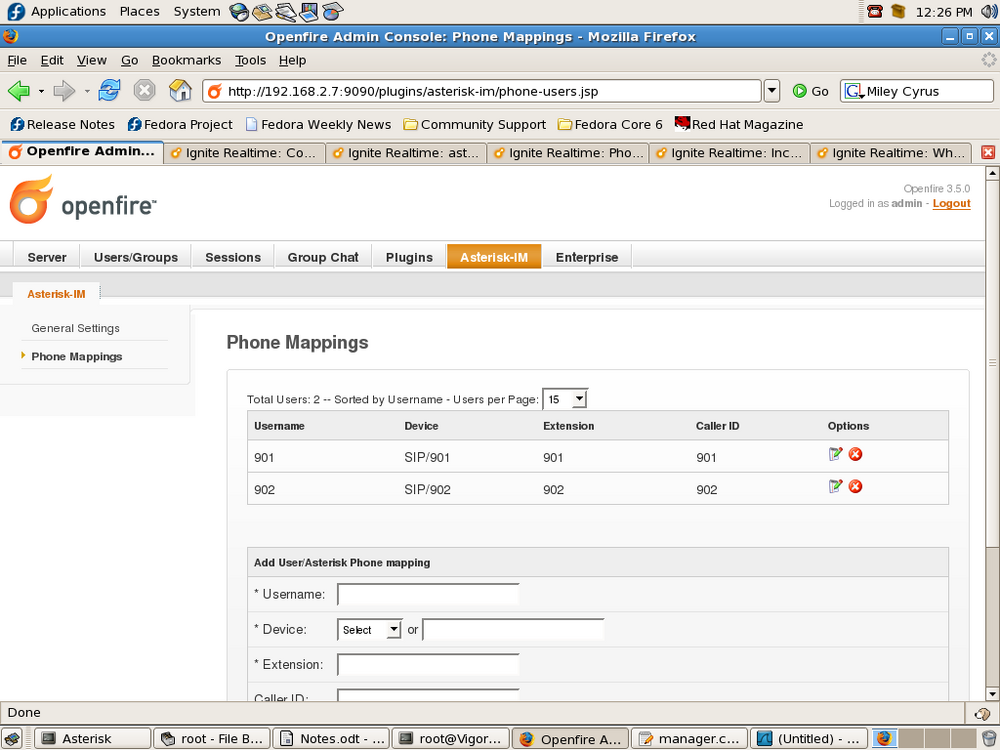This screenshot has height=750, width=1000.
Task: Reload the page with the Firefox refresh icon
Action: coord(110,91)
